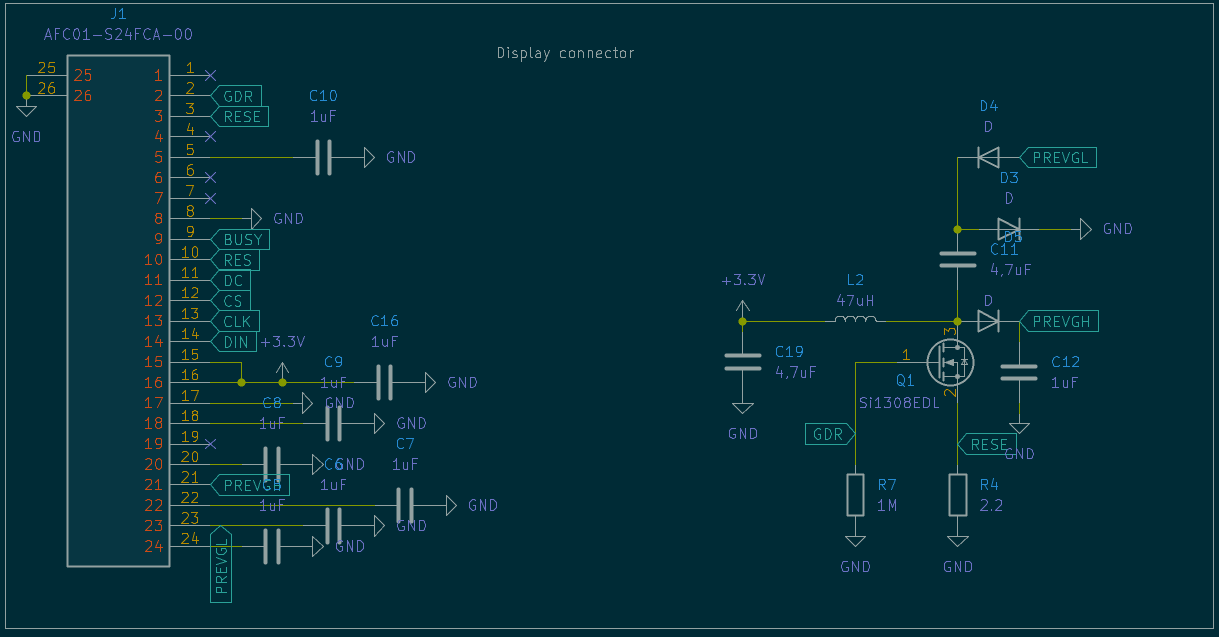Select the BUSY label on pin 9
The image size is (1219, 637).
241,239
